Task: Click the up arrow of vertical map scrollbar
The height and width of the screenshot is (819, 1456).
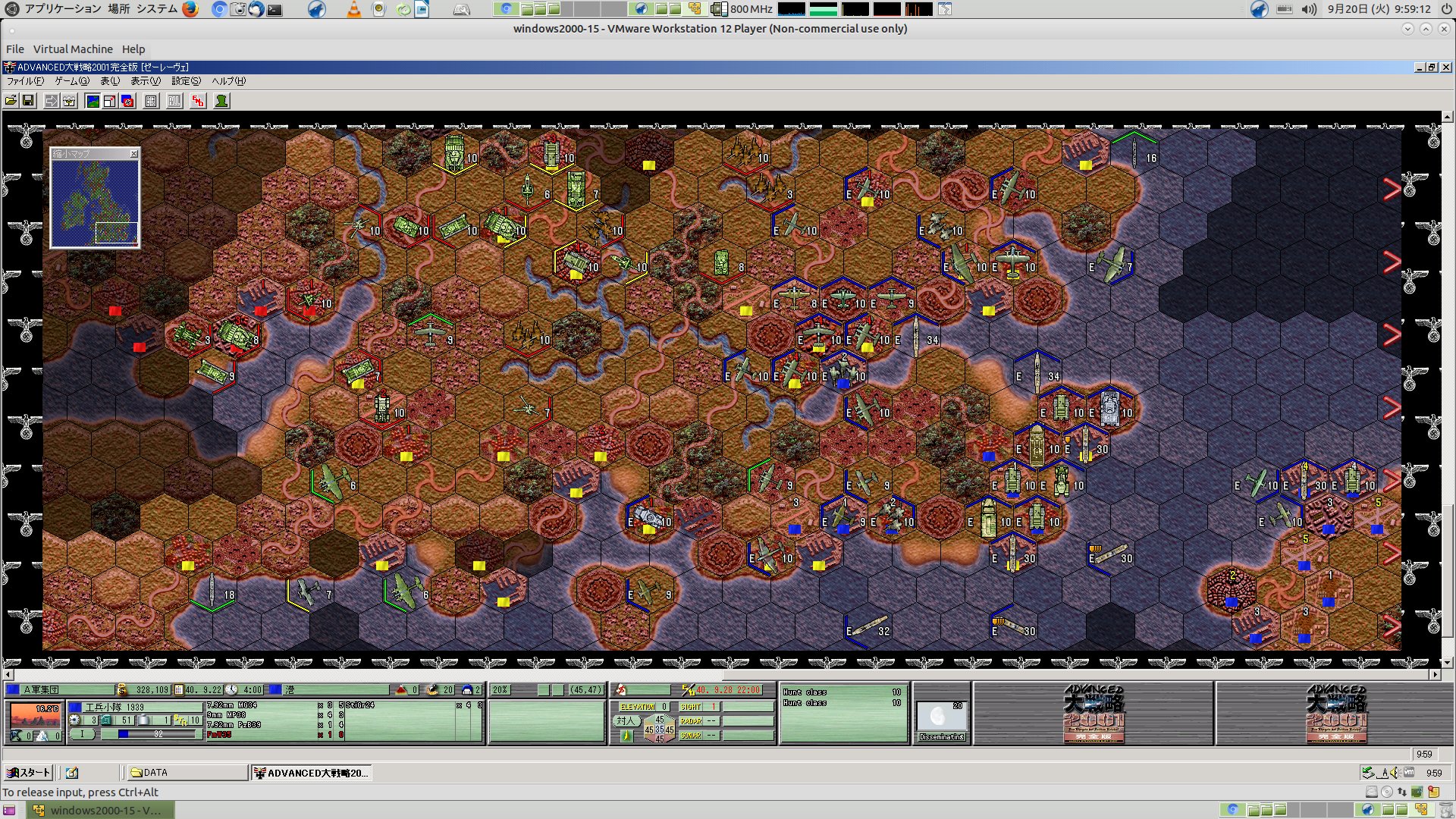Action: click(1448, 118)
